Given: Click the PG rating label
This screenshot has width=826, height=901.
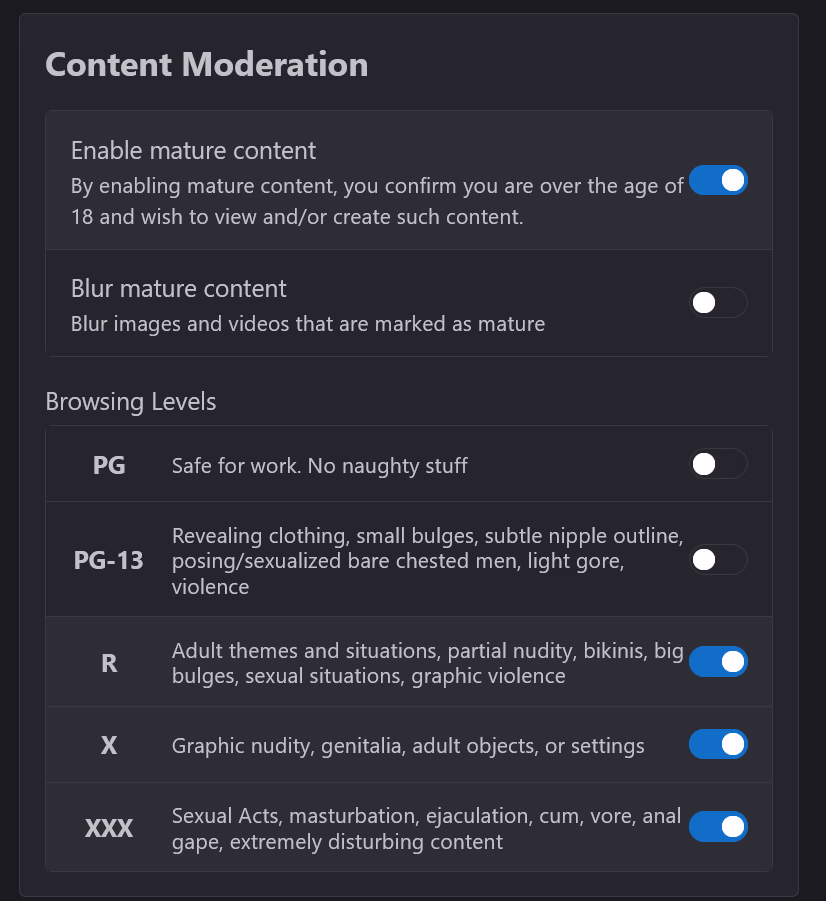Looking at the screenshot, I should coord(109,465).
